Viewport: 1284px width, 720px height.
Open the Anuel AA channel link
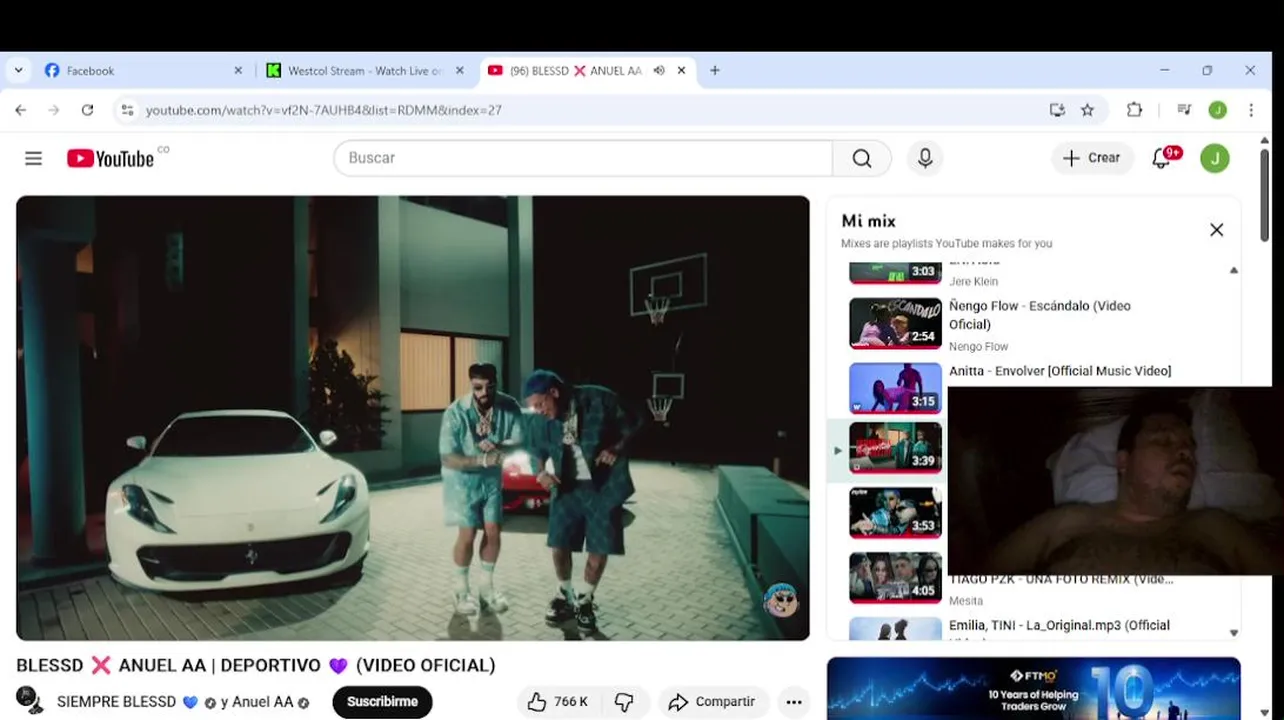[x=263, y=702]
